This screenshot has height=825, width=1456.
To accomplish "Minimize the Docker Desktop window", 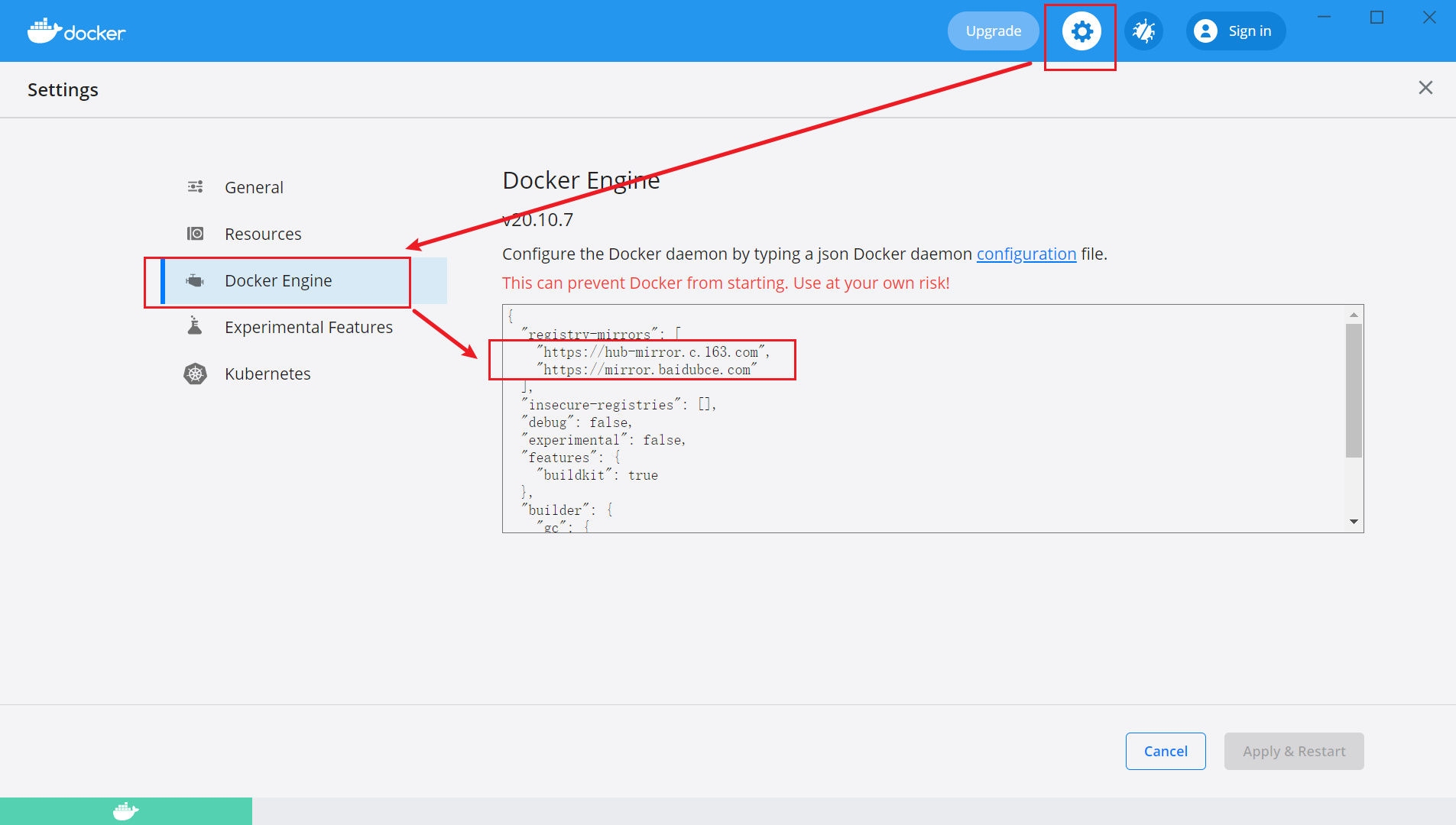I will tap(1325, 17).
